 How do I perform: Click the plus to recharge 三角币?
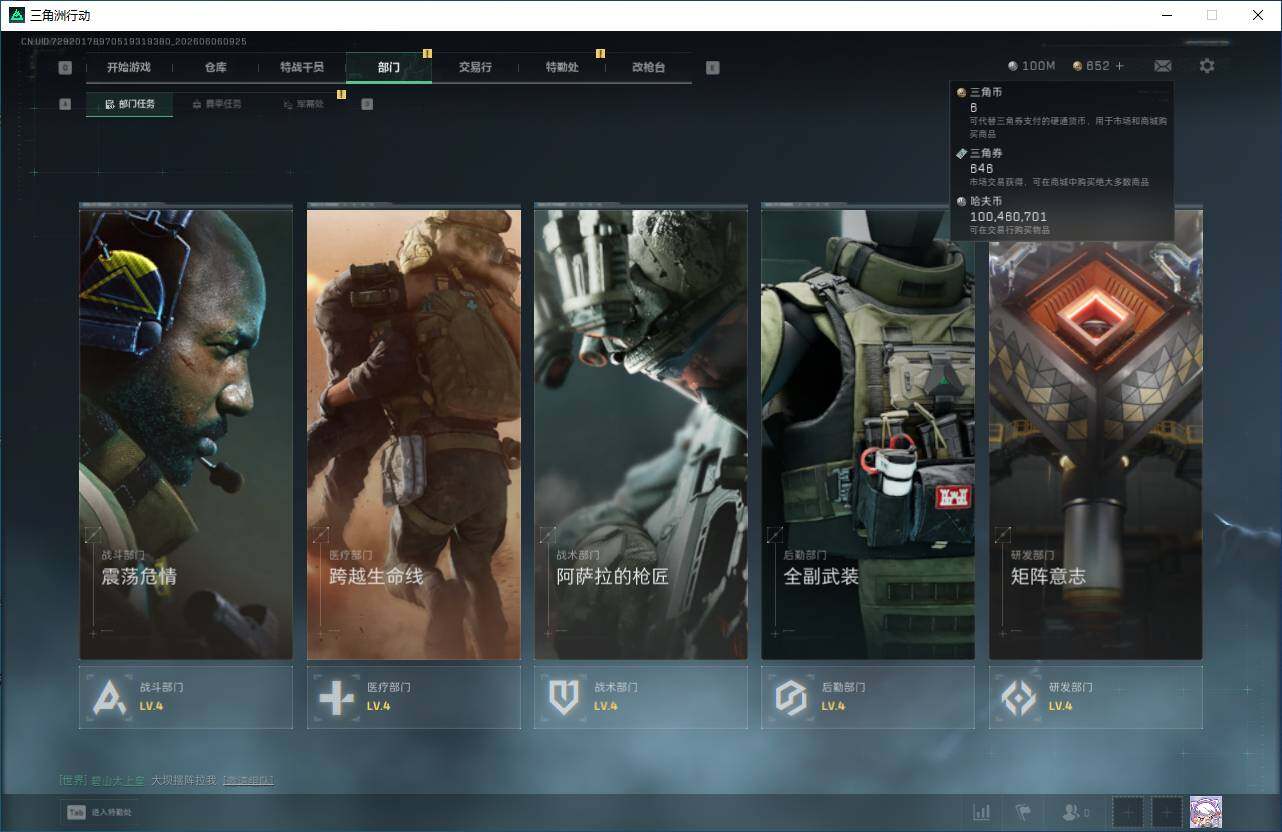[1119, 66]
